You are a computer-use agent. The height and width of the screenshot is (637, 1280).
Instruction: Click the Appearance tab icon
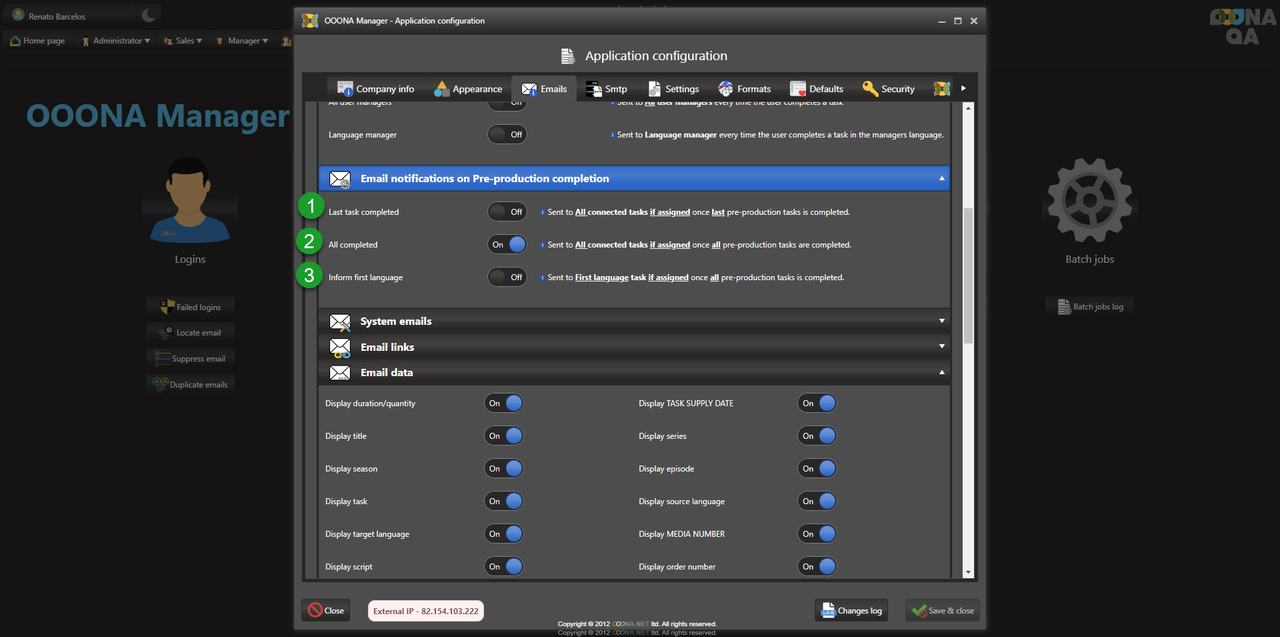(x=441, y=89)
